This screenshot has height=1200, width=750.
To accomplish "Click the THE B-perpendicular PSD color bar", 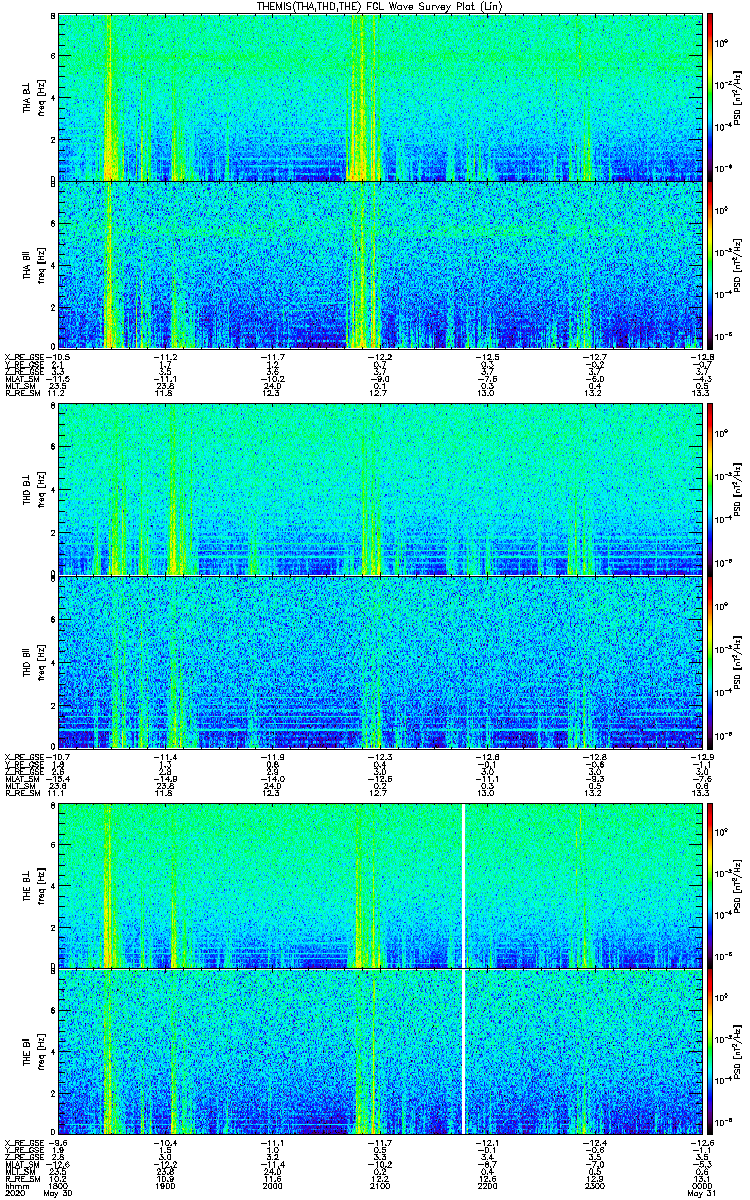I will 710,885.
